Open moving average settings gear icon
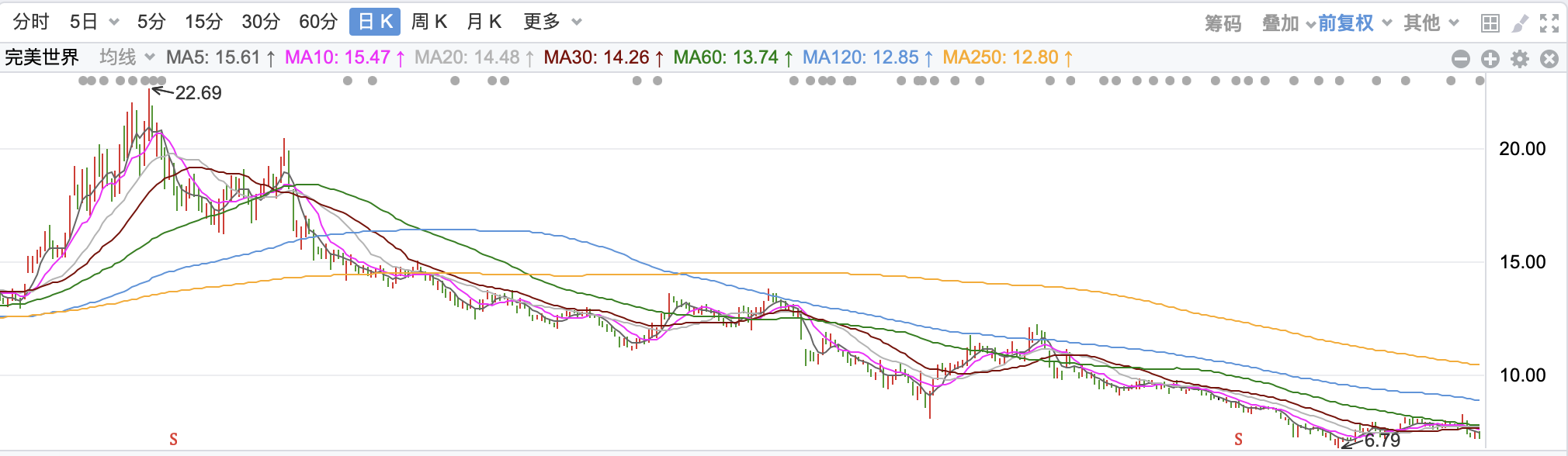This screenshot has height=456, width=1568. tap(1520, 59)
